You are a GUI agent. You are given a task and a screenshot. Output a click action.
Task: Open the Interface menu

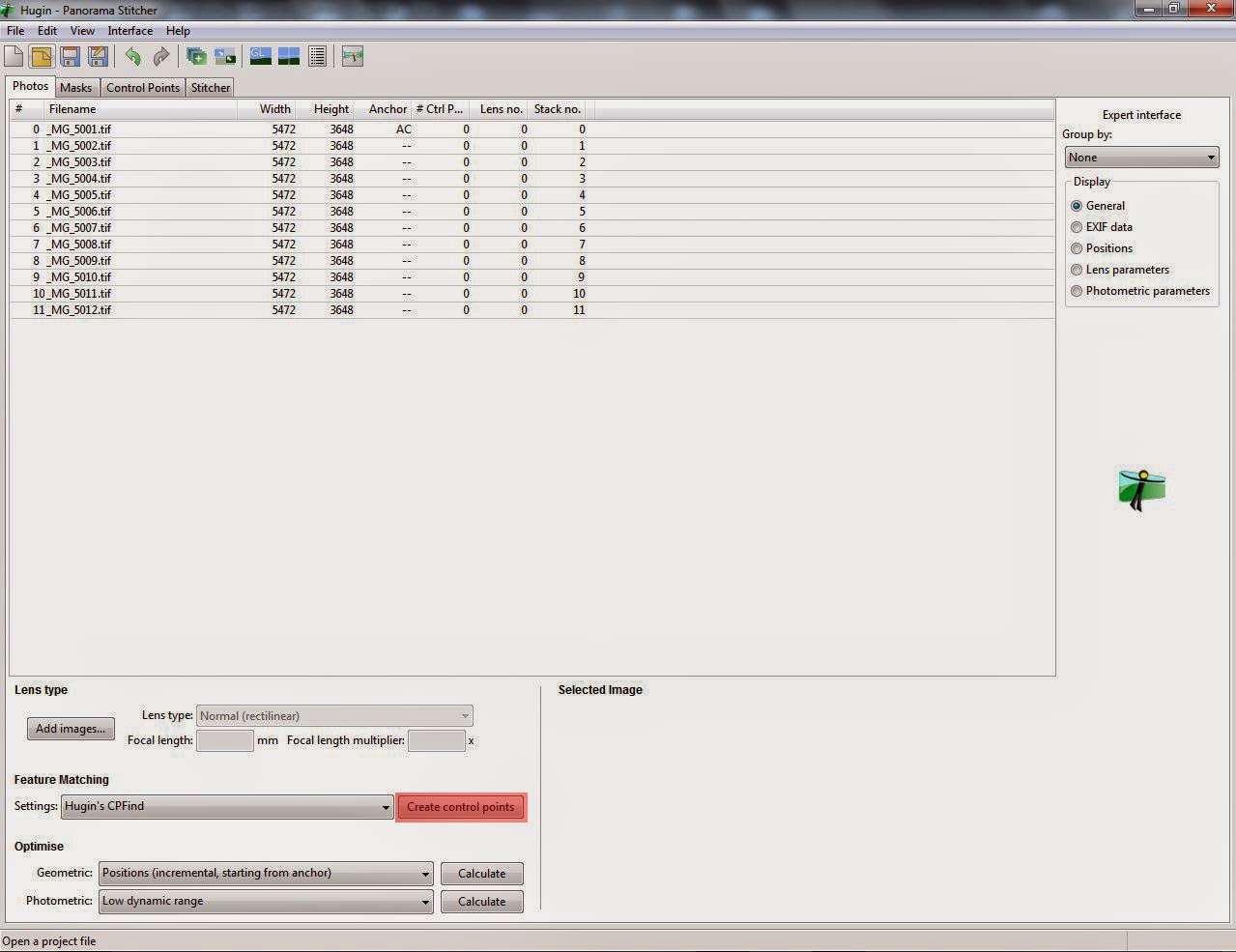tap(129, 30)
